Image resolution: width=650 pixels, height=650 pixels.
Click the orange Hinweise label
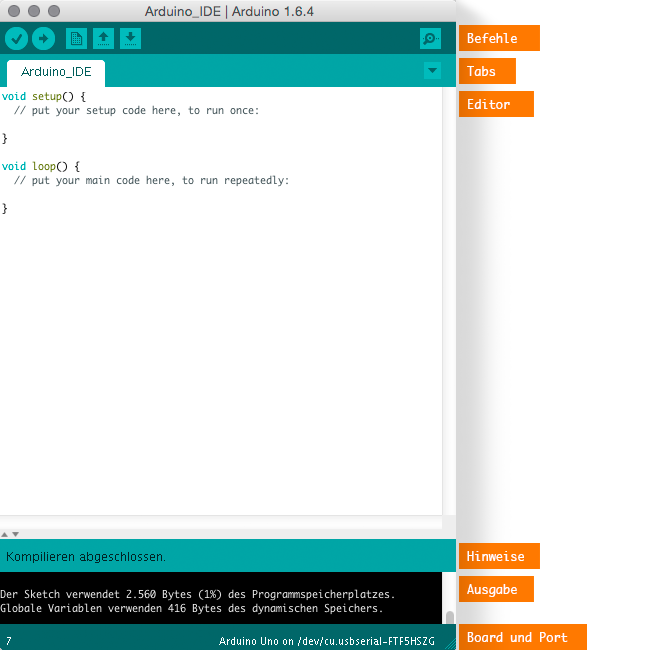click(499, 556)
